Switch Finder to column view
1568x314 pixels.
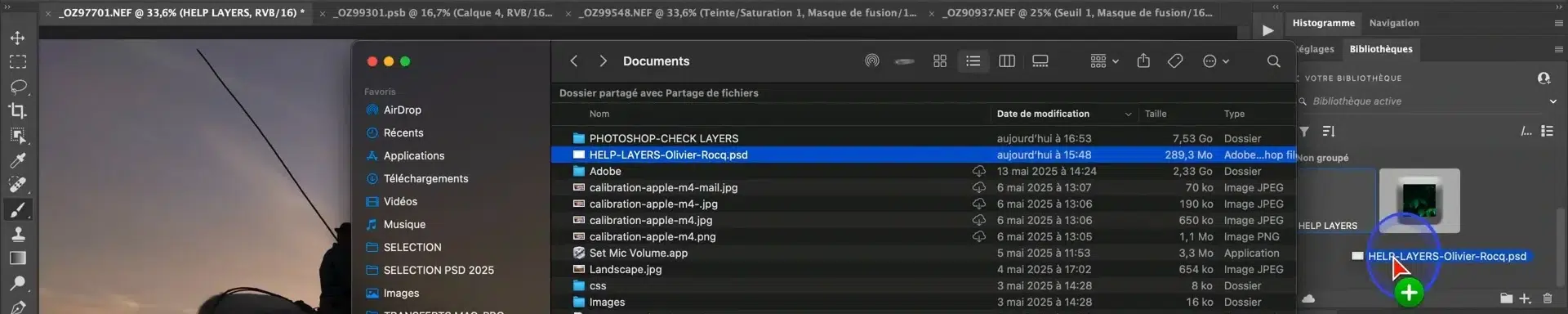(x=1007, y=61)
